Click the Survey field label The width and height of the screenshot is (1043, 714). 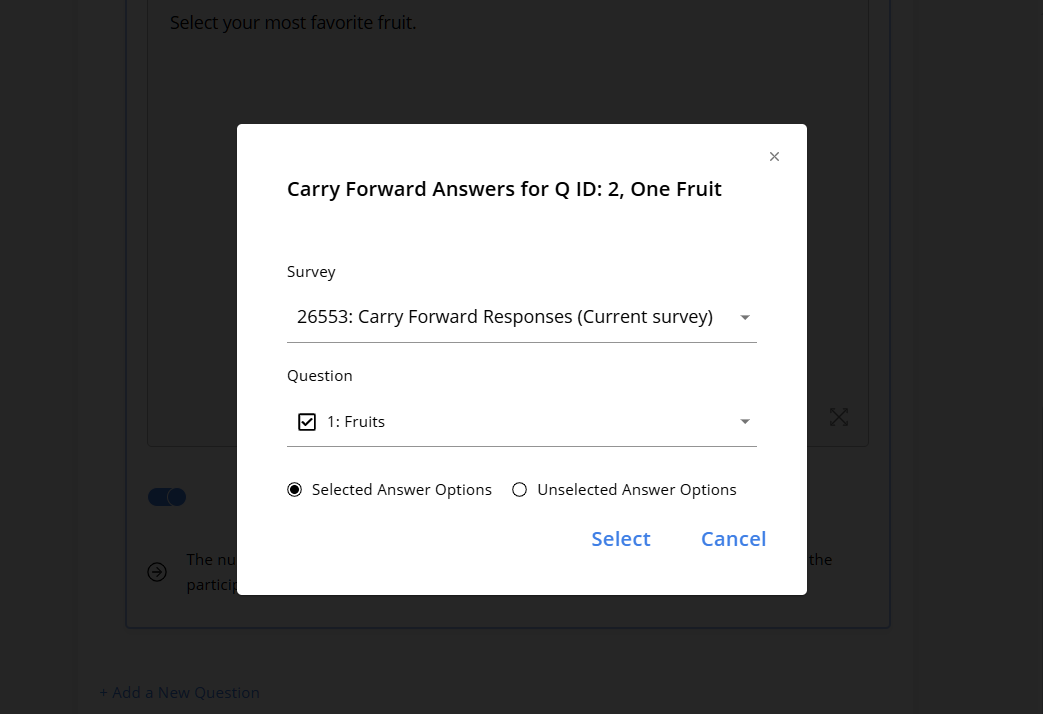(311, 272)
